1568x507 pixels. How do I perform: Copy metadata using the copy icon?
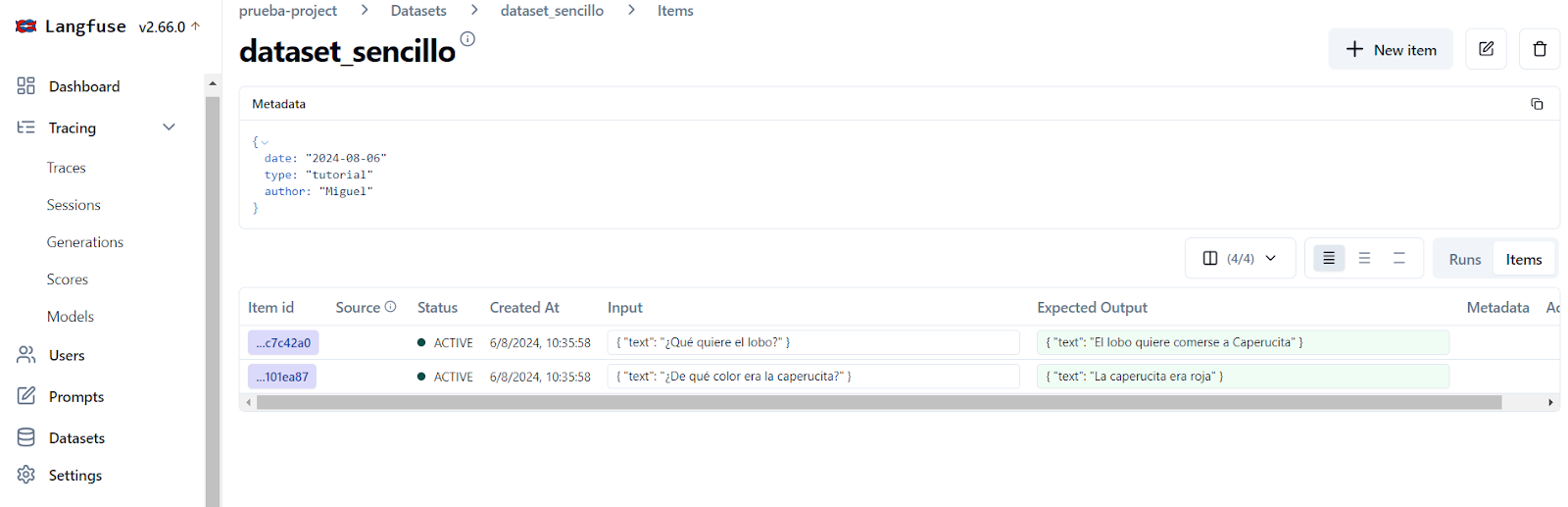tap(1537, 104)
